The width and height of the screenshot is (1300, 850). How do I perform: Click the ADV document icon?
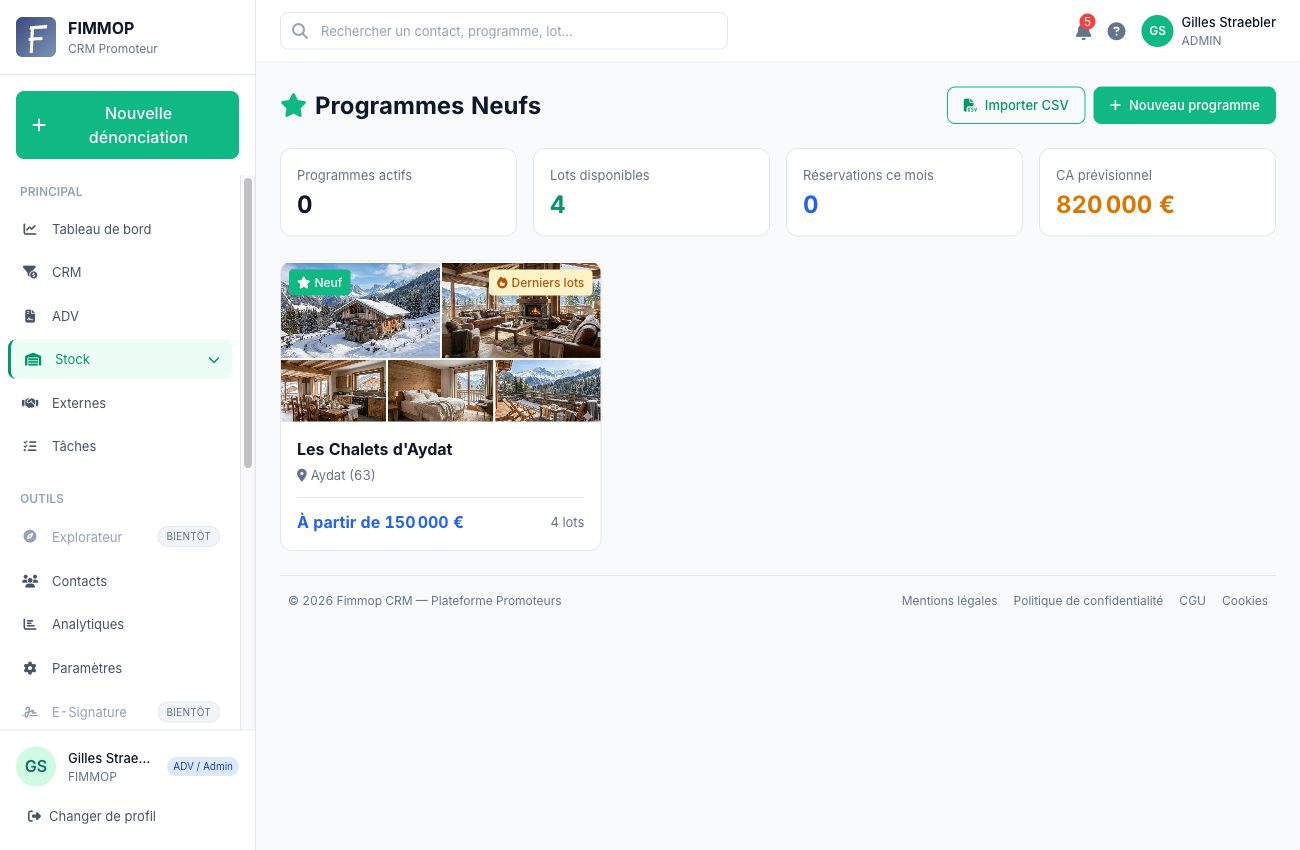(30, 316)
